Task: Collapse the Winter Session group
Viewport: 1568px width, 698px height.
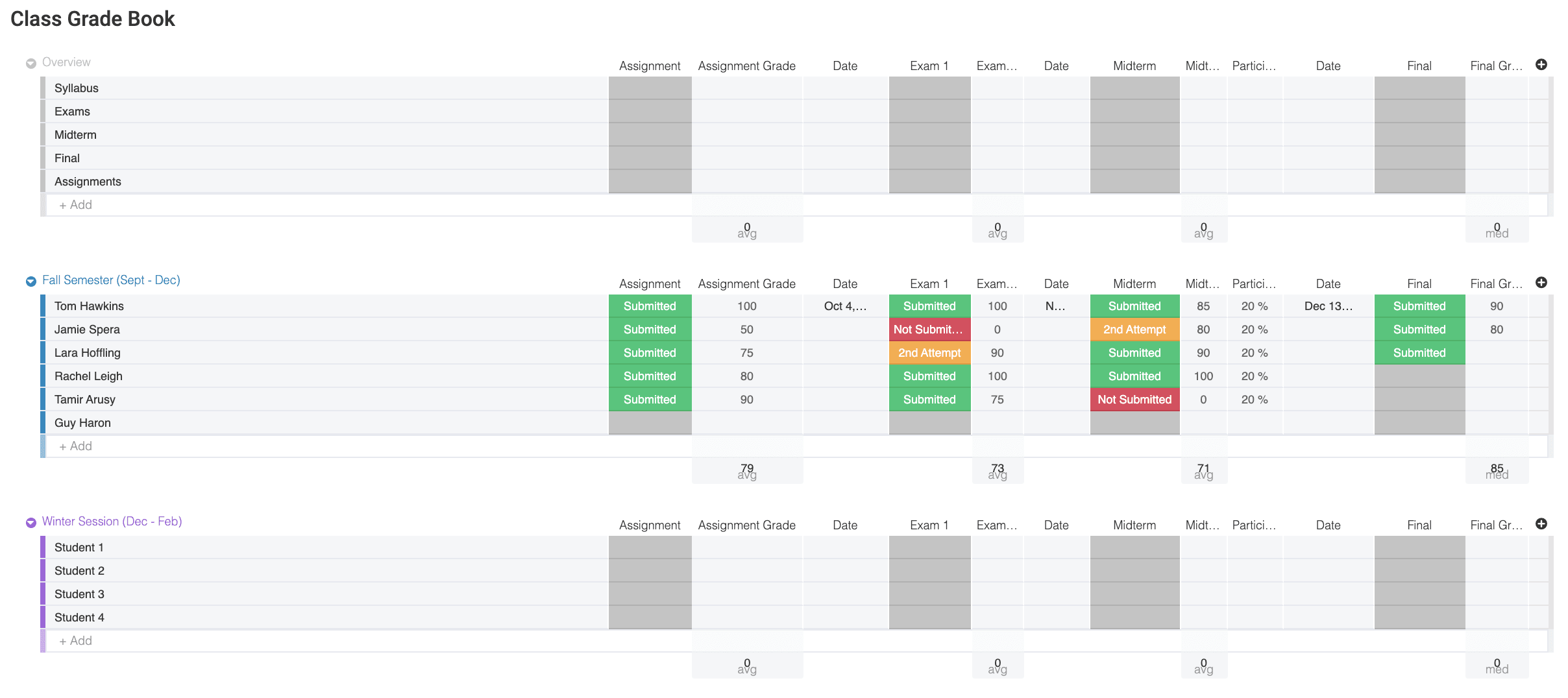Action: click(31, 522)
